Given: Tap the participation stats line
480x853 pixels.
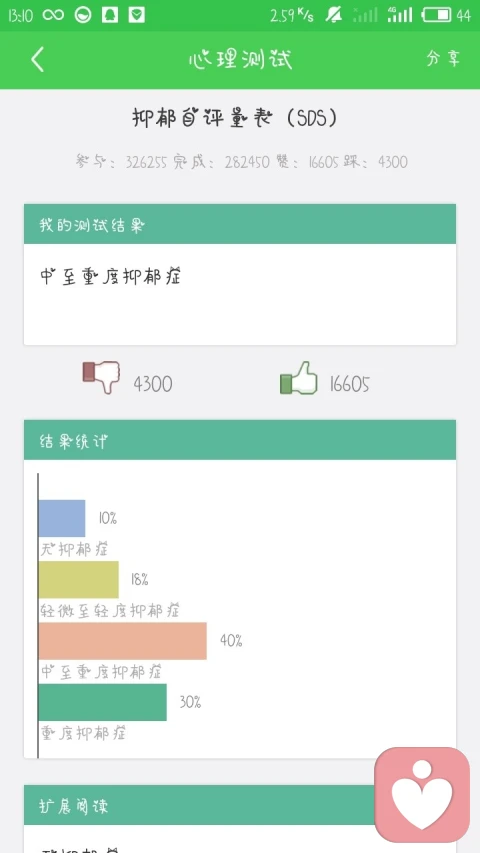Looking at the screenshot, I should [x=242, y=162].
